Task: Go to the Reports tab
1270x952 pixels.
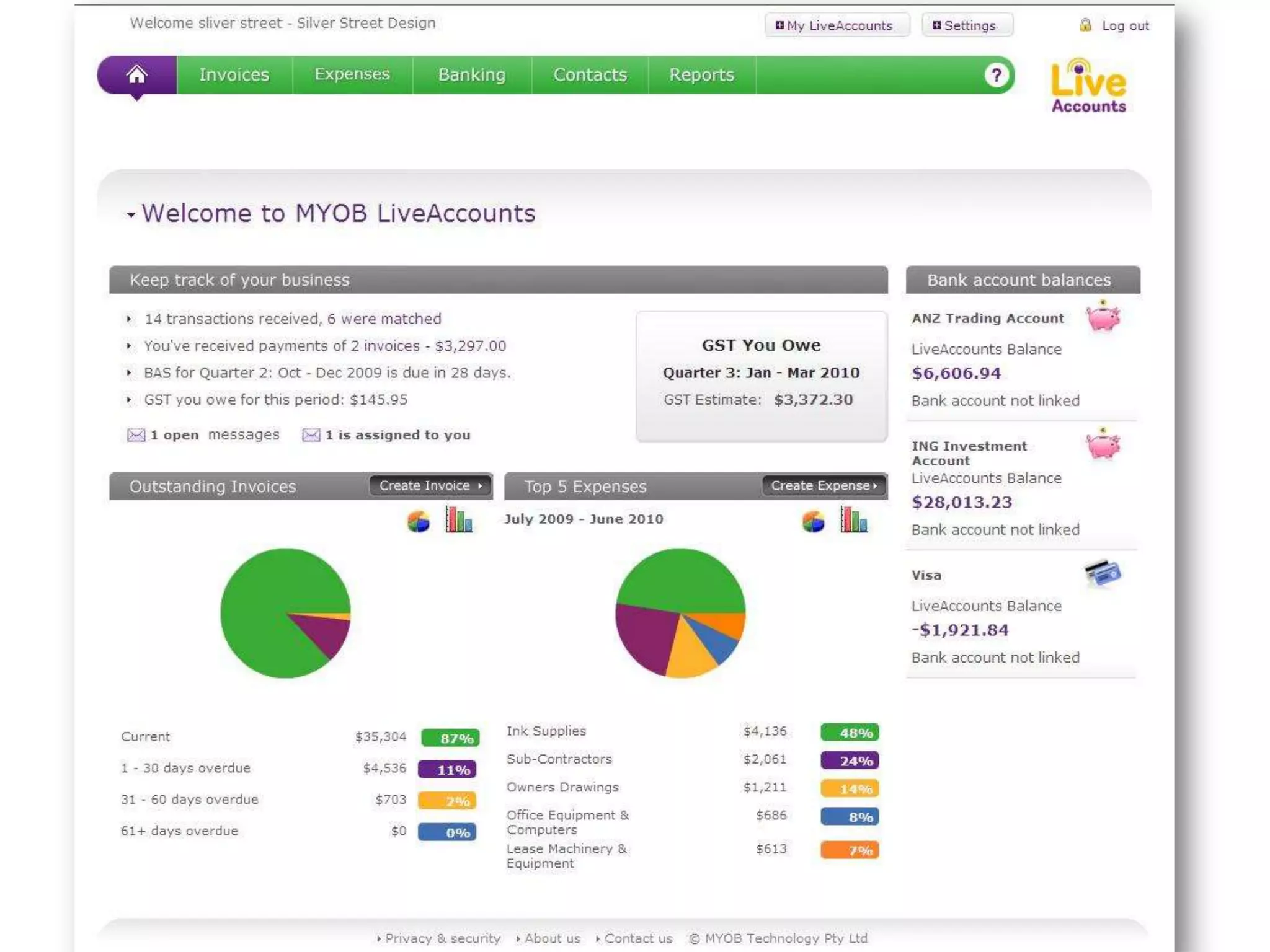Action: point(701,75)
